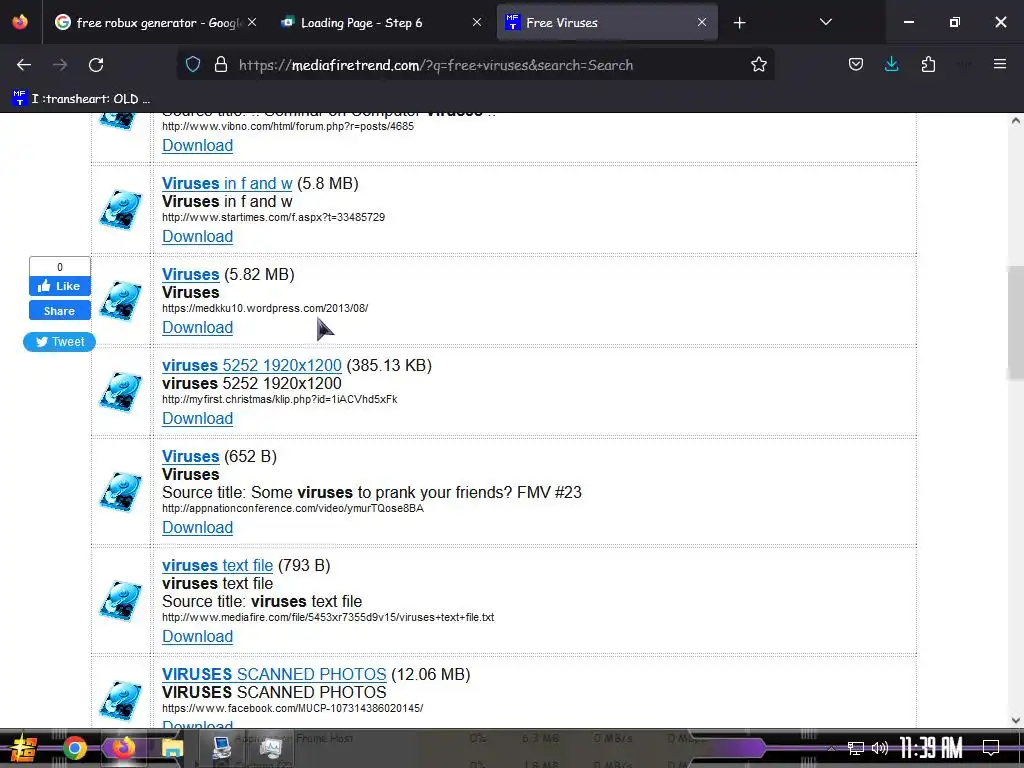Image resolution: width=1024 pixels, height=768 pixels.
Task: Click disk icon beside Viruses in f and w
Action: [120, 210]
